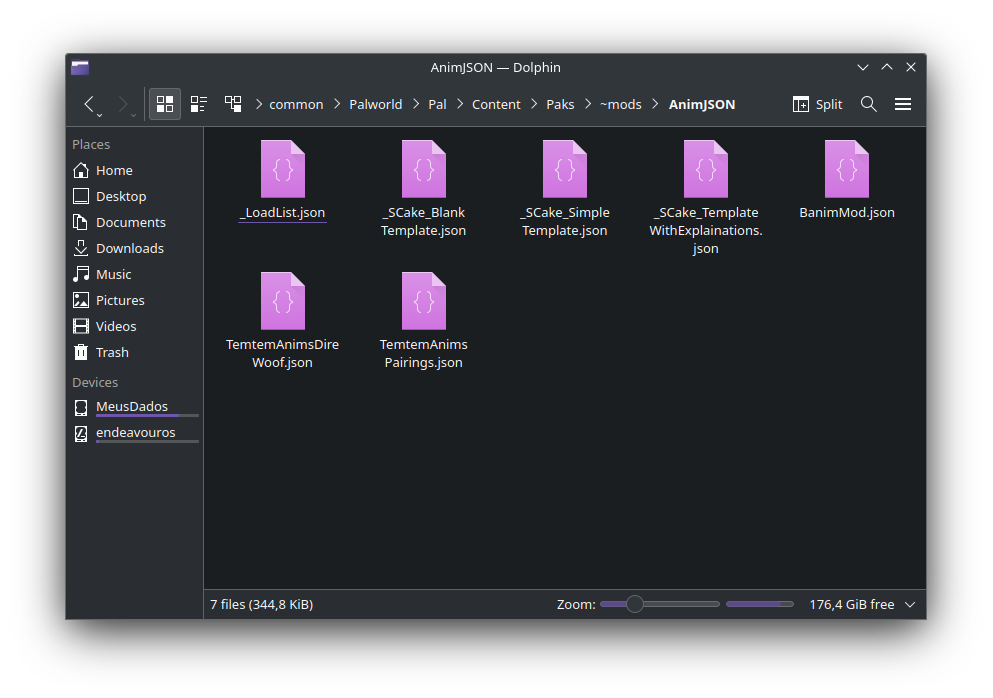Expand the chevron before ~mods in breadcrumb
The height and width of the screenshot is (698, 993).
pyautogui.click(x=588, y=104)
